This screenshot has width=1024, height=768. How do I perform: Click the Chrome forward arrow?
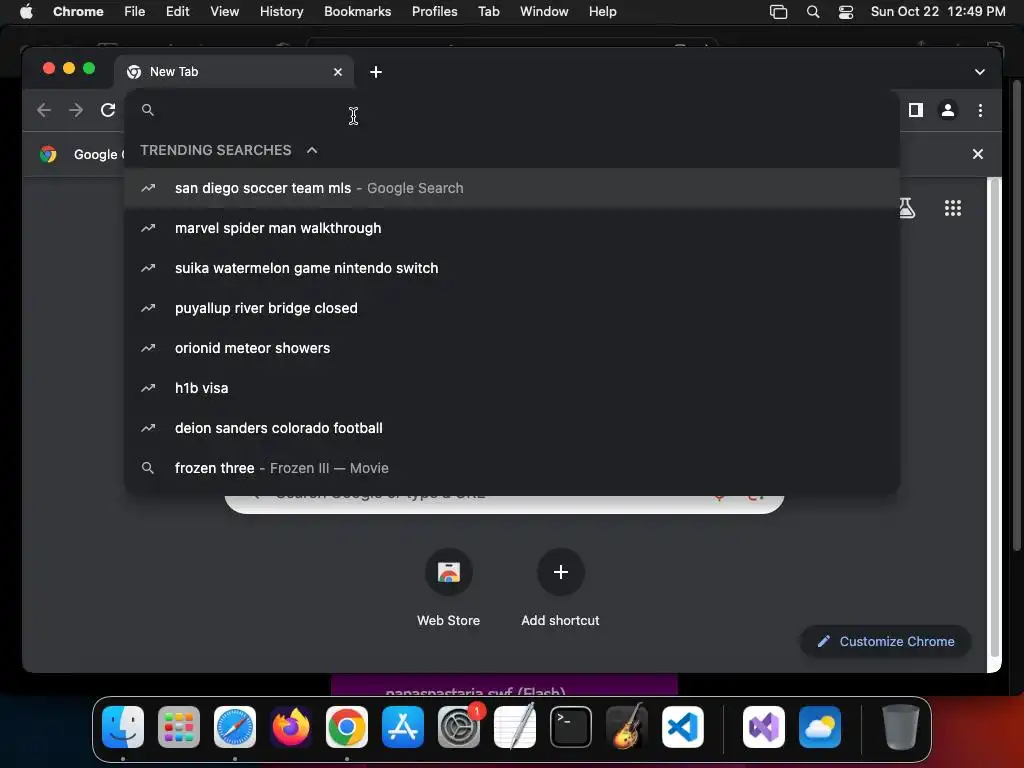pos(76,110)
